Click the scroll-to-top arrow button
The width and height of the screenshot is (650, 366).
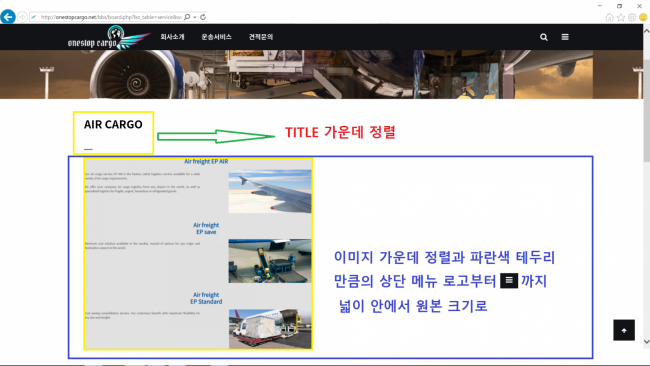coord(624,330)
